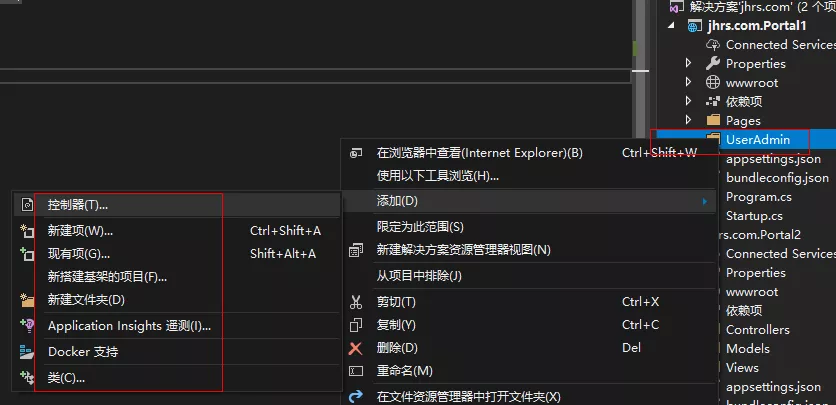The image size is (836, 405).
Task: Click the folder icon beside 新建文件夹(D)
Action: 27,300
